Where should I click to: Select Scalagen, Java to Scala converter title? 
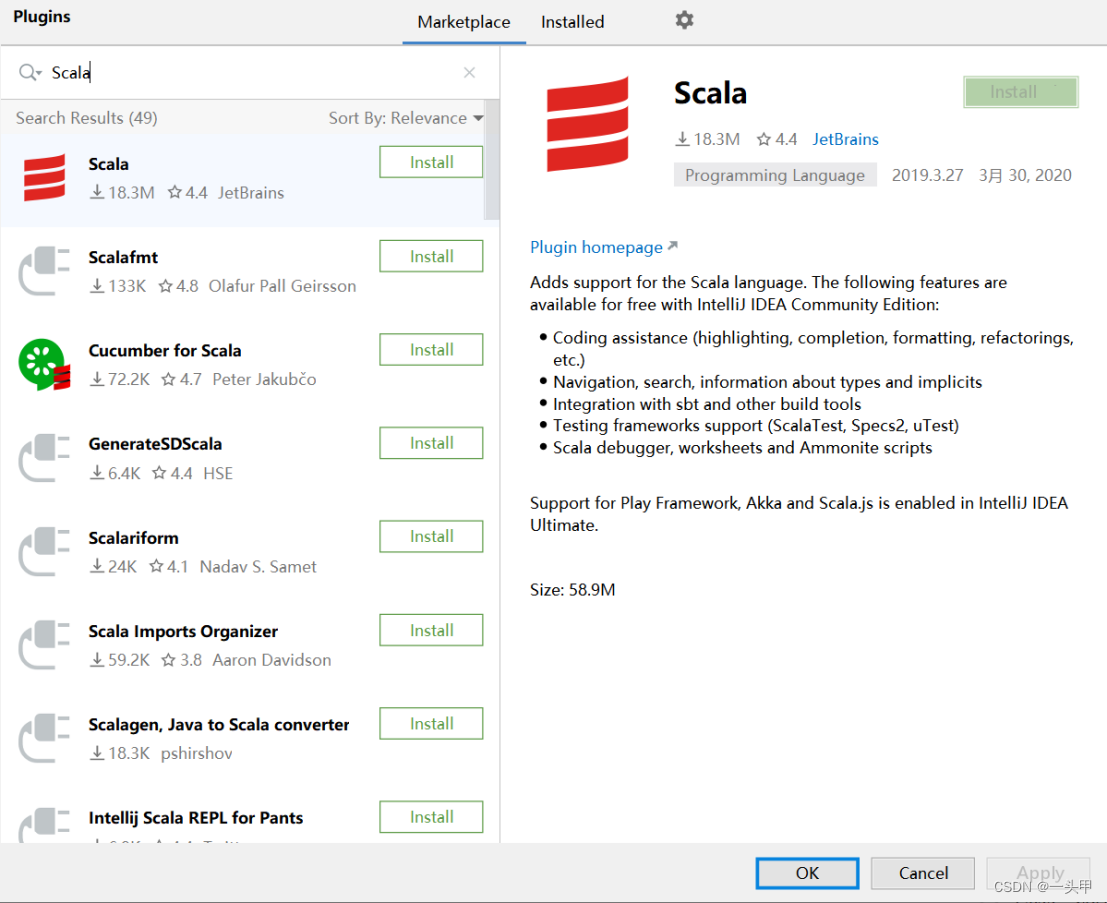click(x=219, y=724)
